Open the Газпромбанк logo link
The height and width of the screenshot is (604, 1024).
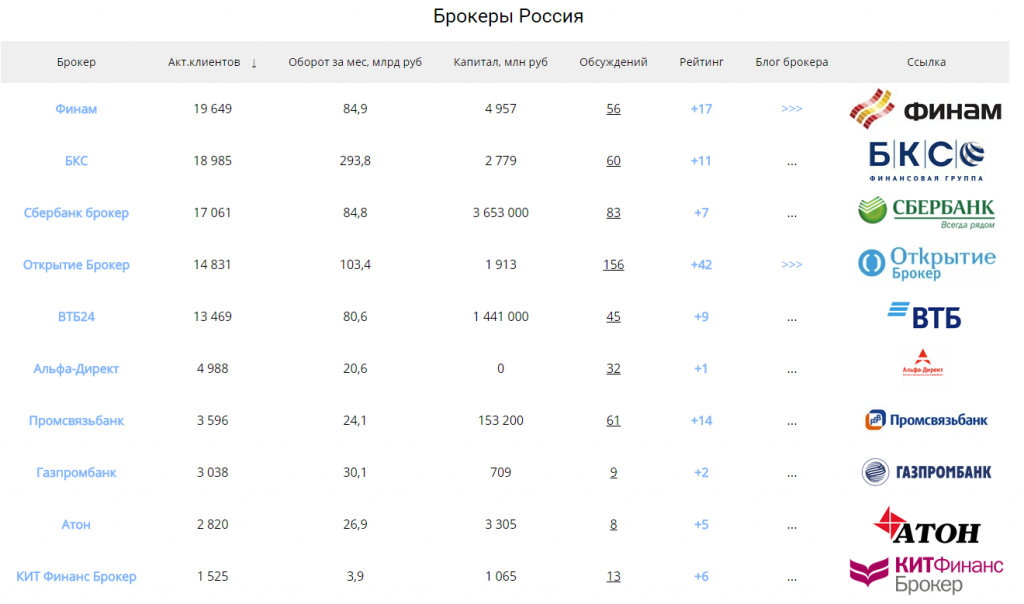coord(926,472)
